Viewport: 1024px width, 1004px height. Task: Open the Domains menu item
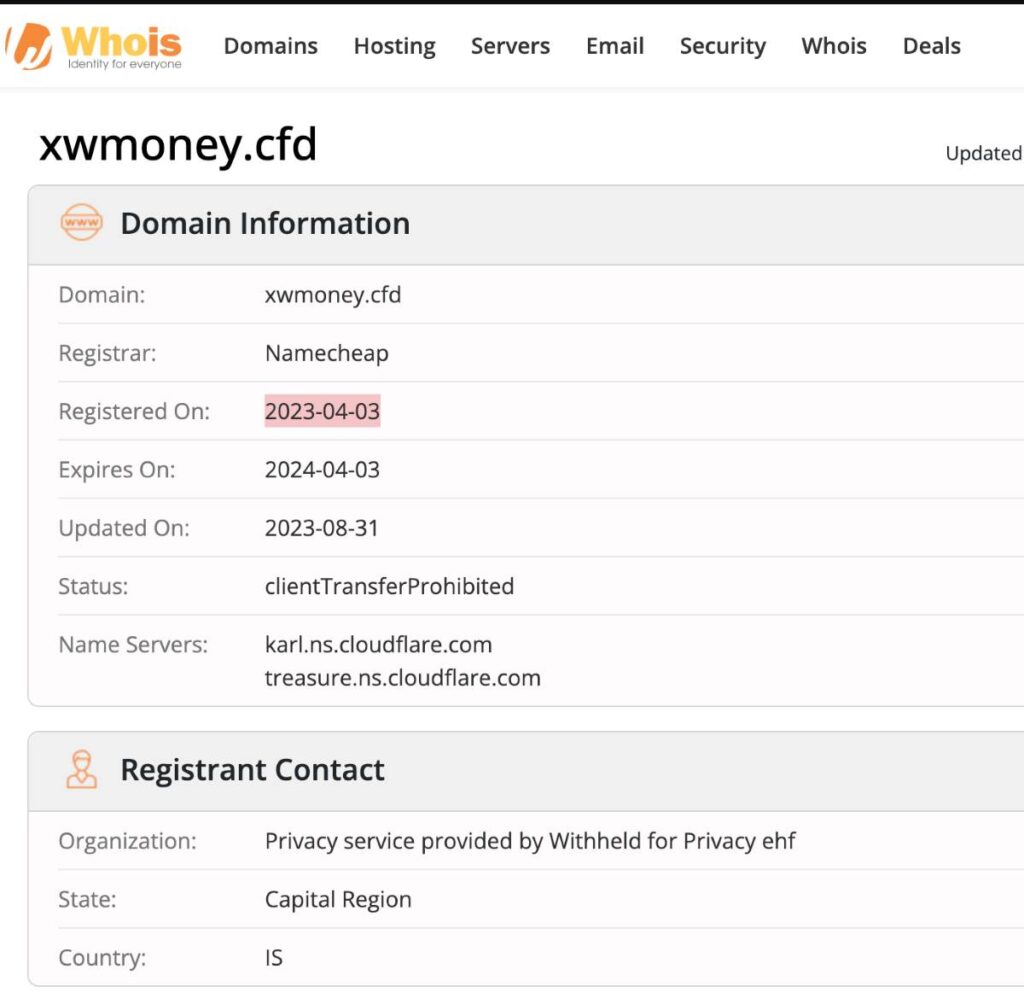coord(270,46)
